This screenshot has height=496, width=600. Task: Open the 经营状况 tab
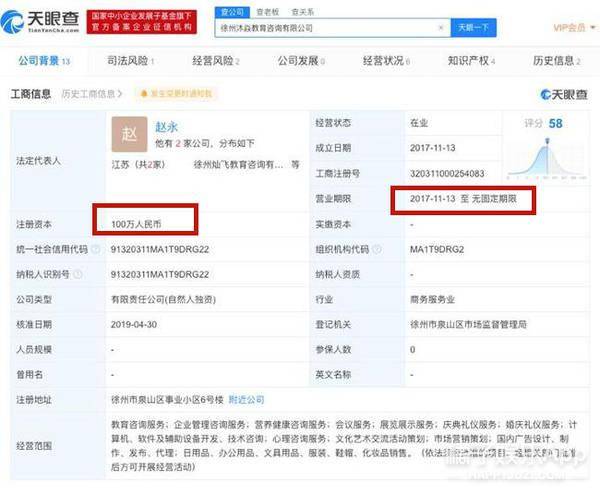click(386, 61)
